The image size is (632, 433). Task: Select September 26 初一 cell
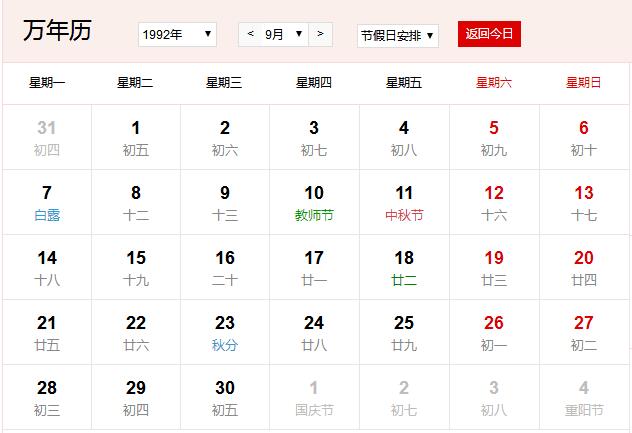[x=494, y=332]
